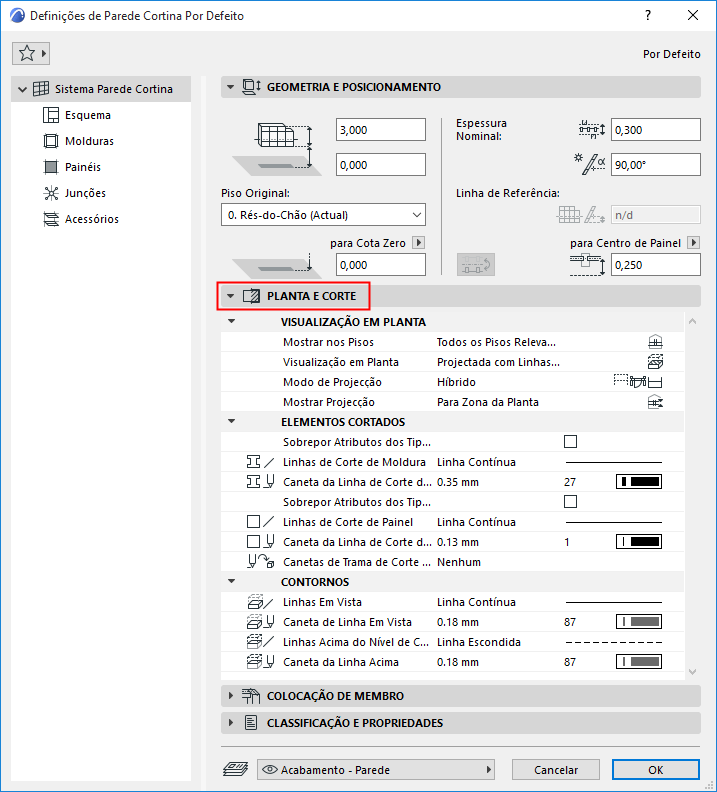Click Linhas Em Vista row icon
This screenshot has width=717, height=792.
(261, 602)
